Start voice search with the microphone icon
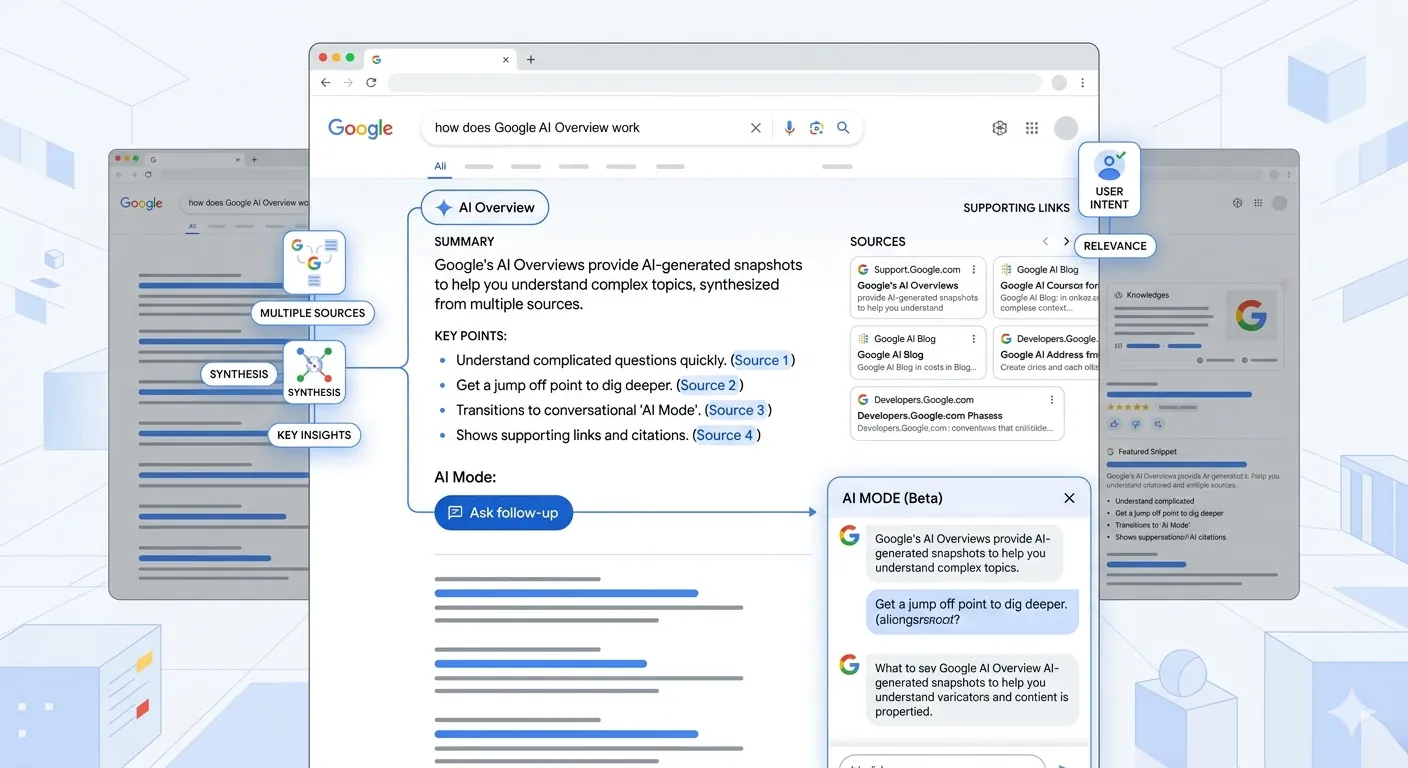 pyautogui.click(x=789, y=128)
